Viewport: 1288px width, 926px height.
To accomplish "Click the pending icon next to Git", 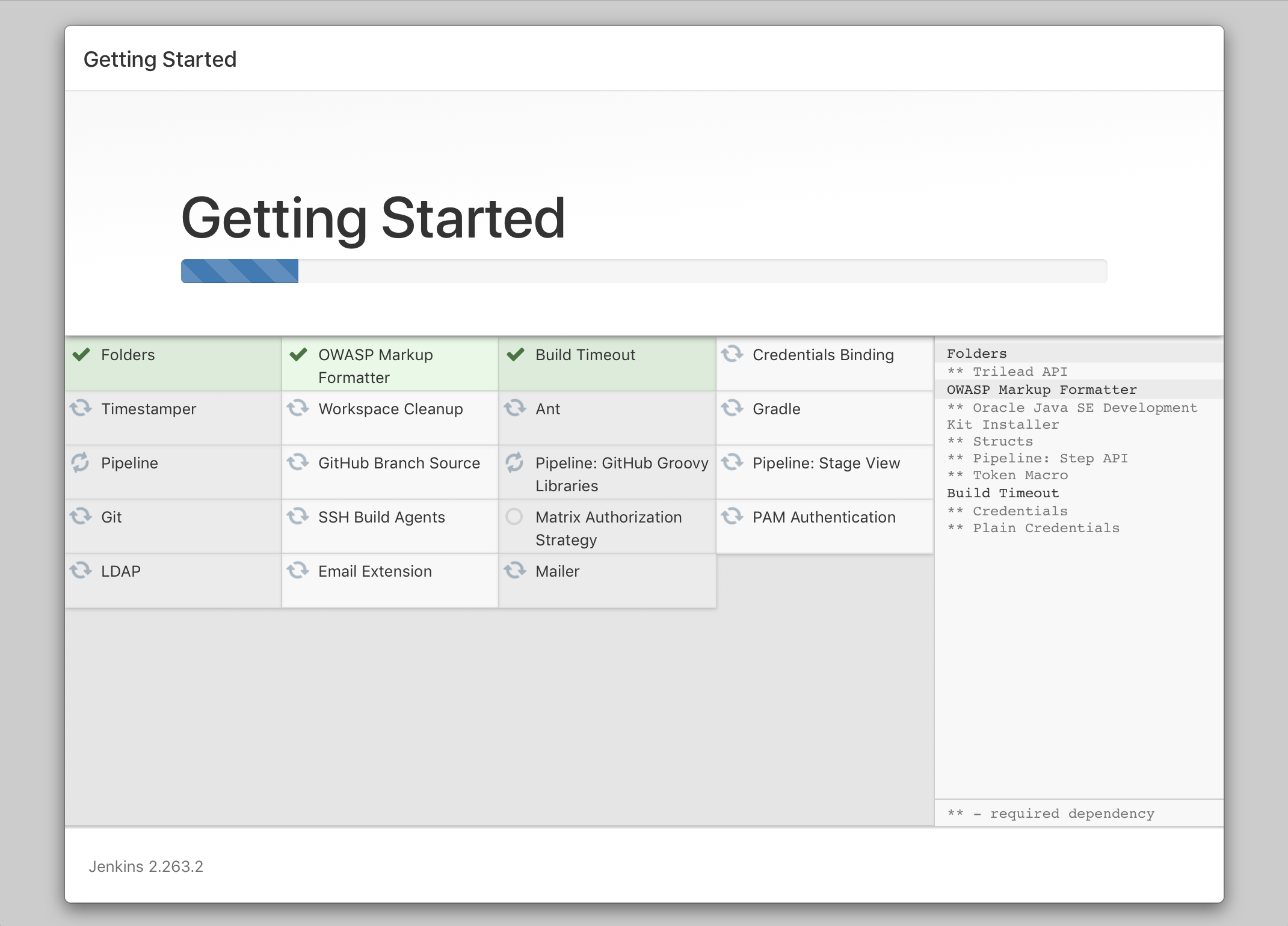I will coord(81,516).
